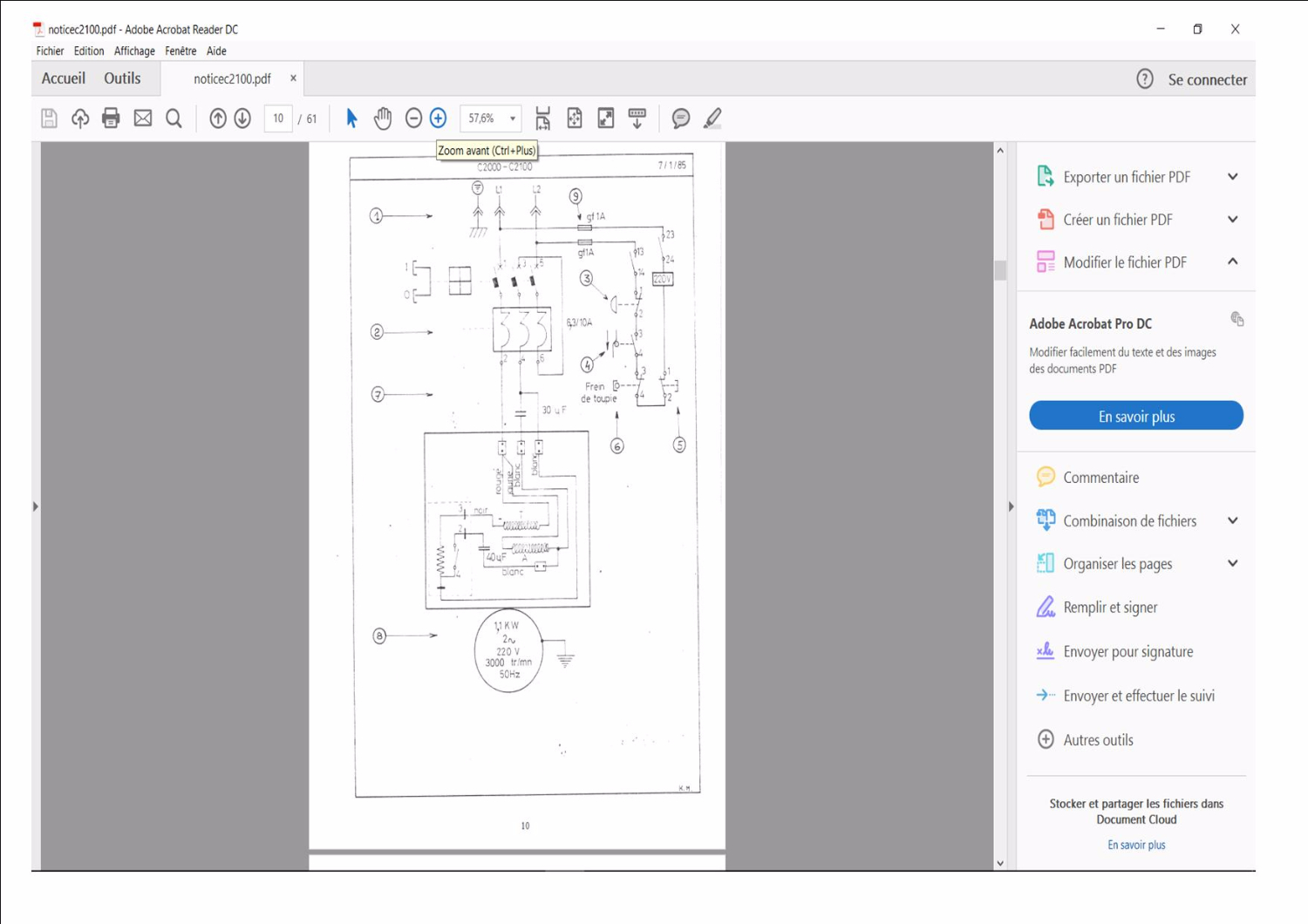Open the Find text magnifier tool

[x=174, y=119]
